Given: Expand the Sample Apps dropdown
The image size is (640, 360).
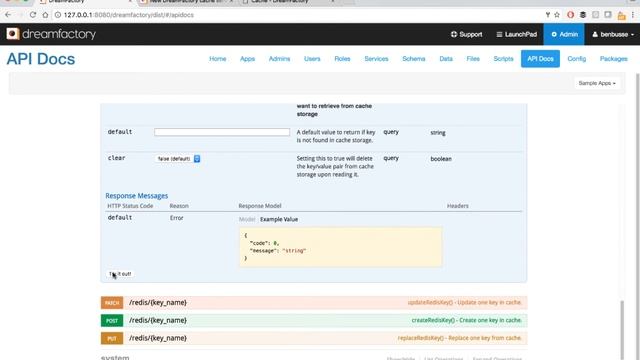Looking at the screenshot, I should pyautogui.click(x=597, y=83).
